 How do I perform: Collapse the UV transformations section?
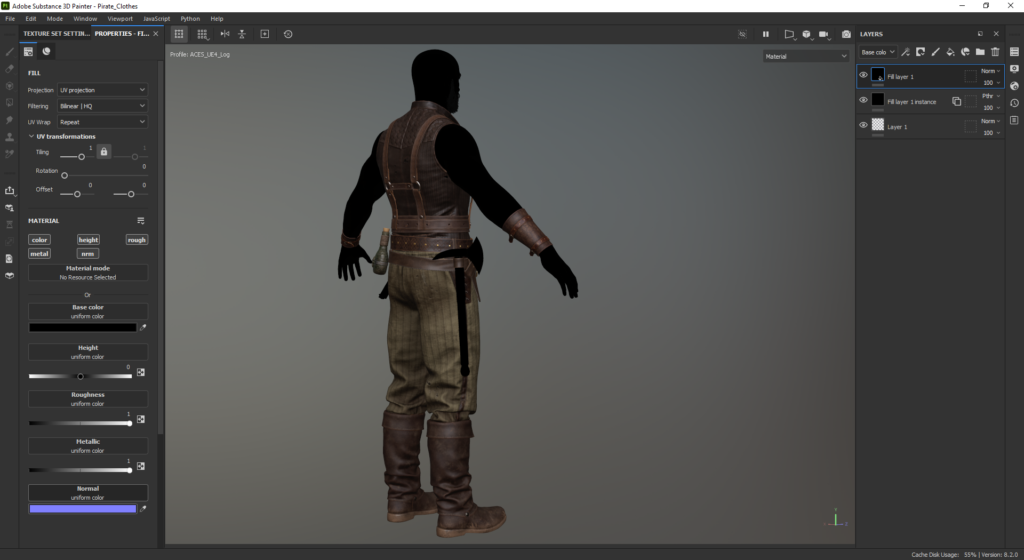(31, 136)
